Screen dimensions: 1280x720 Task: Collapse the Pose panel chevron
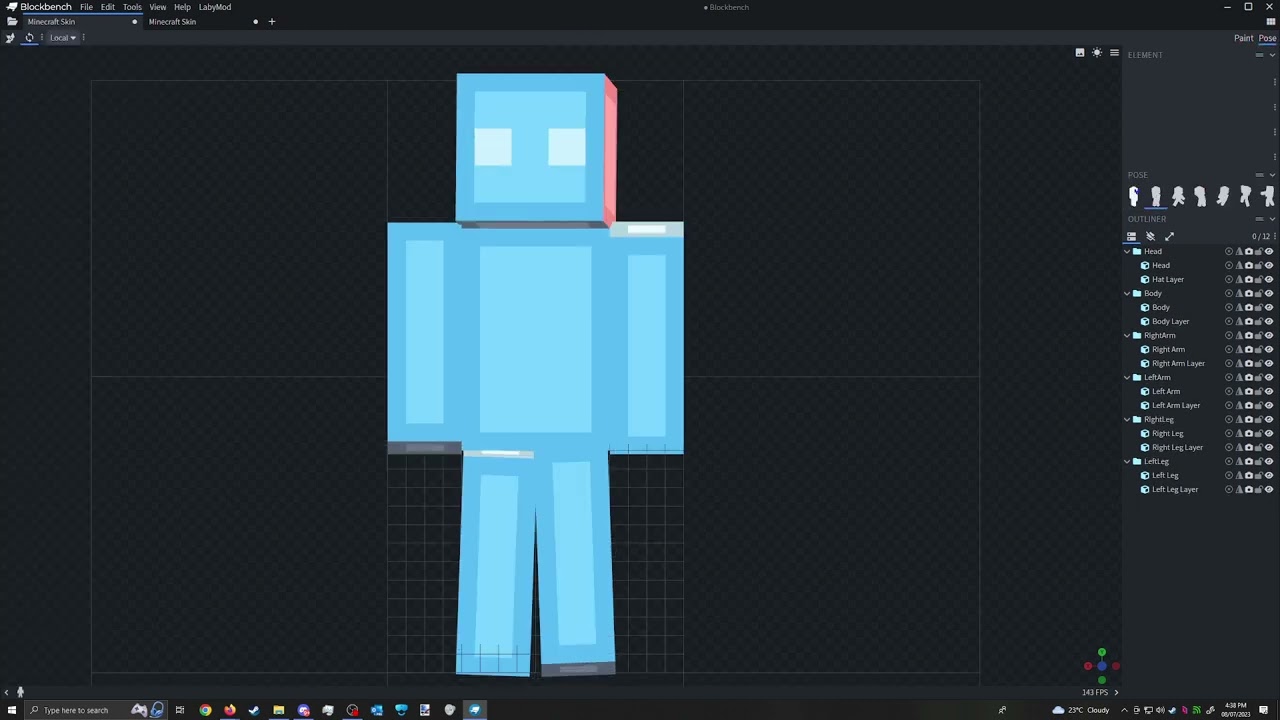point(1272,175)
